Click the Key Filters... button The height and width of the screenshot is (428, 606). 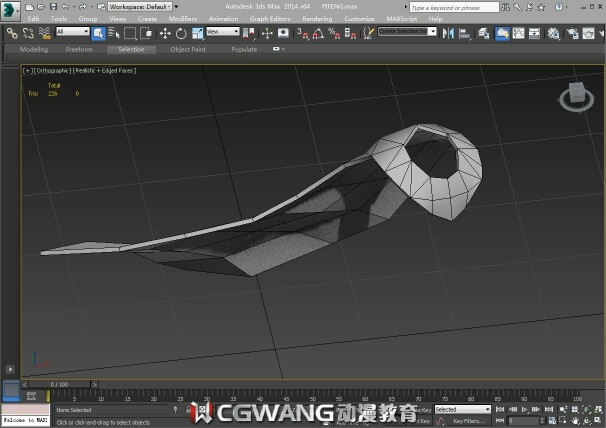click(x=468, y=421)
